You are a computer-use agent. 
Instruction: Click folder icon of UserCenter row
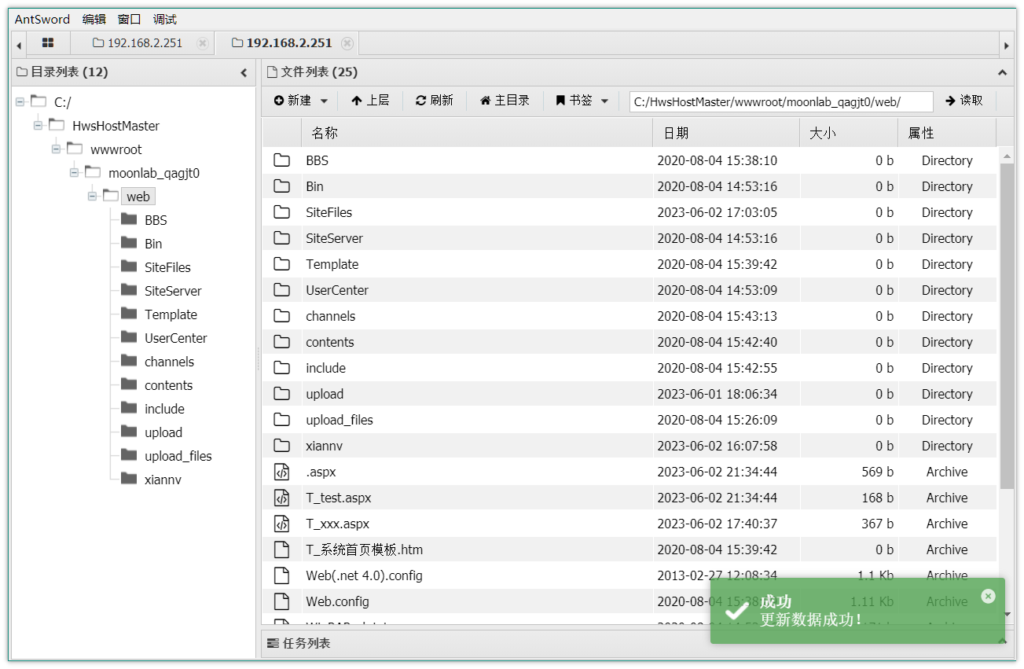[281, 290]
